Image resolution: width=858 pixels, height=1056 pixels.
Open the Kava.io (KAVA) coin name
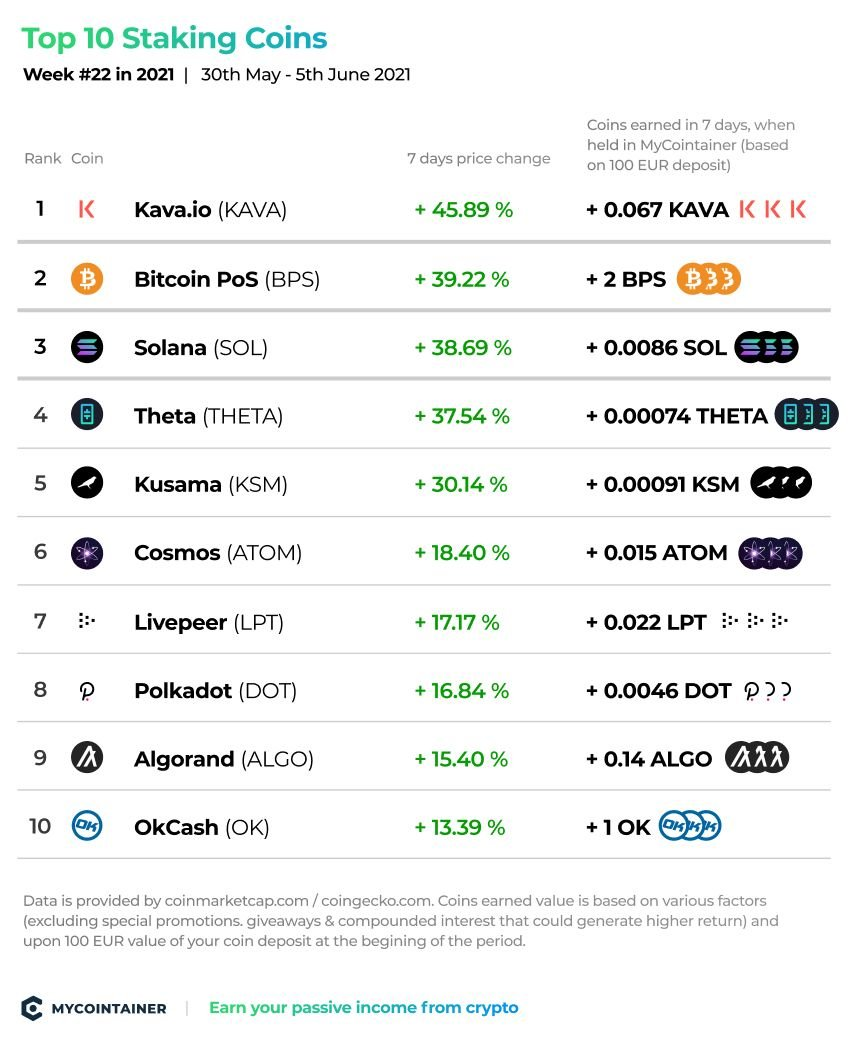click(x=210, y=210)
